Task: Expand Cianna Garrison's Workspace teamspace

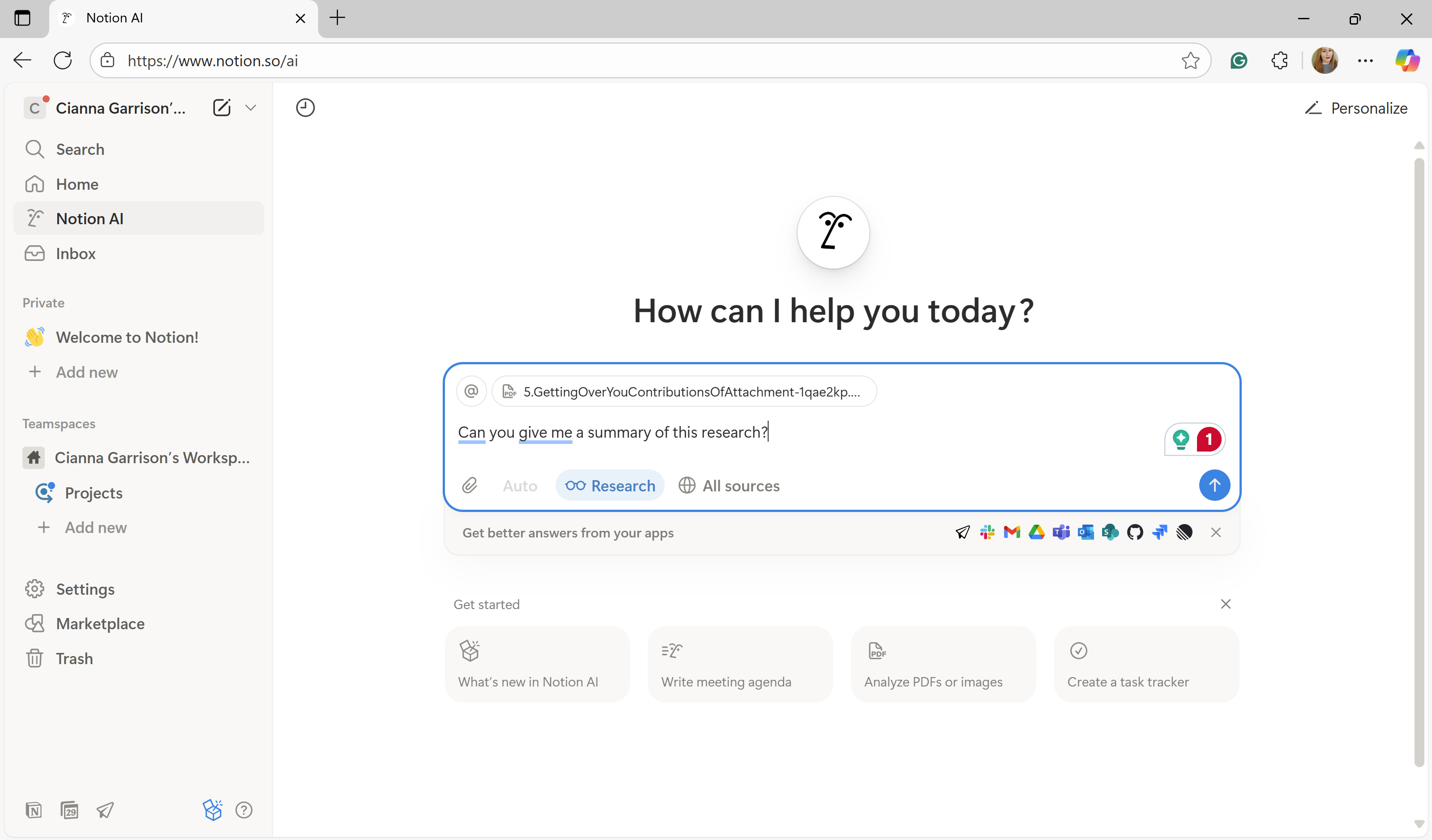Action: click(152, 458)
